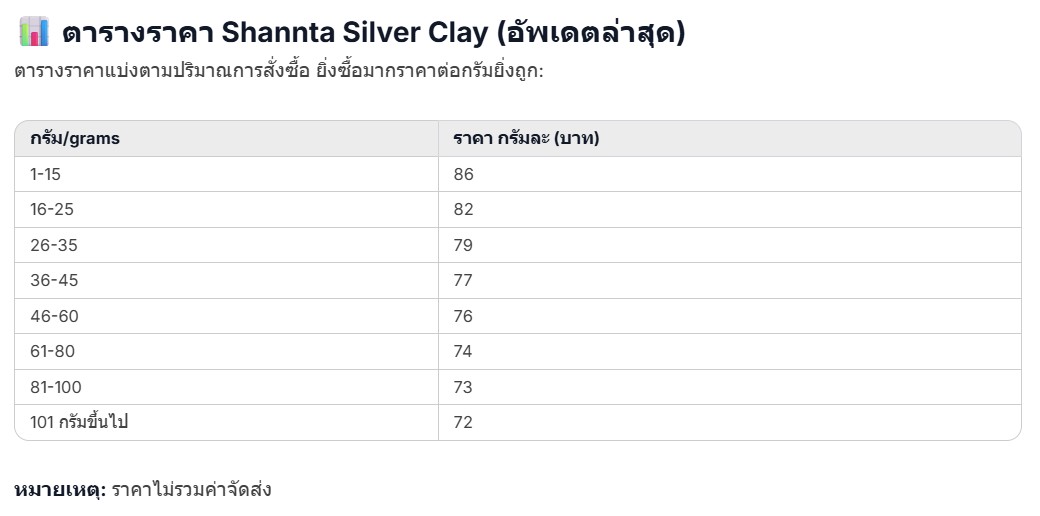Select the 81-100 grams cell
This screenshot has width=1040, height=516.
pos(56,387)
